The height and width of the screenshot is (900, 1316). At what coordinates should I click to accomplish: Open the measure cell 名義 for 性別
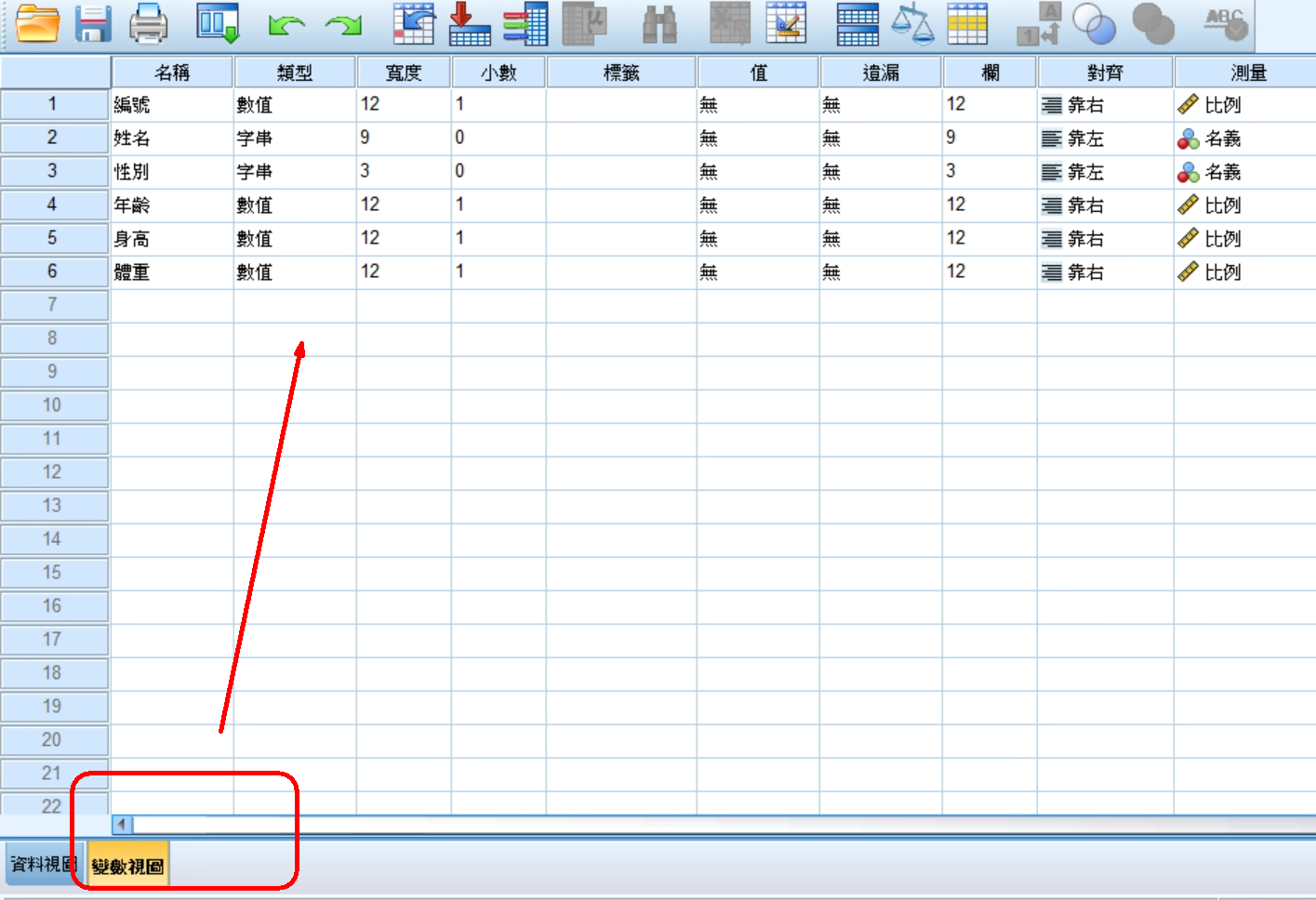point(1222,172)
